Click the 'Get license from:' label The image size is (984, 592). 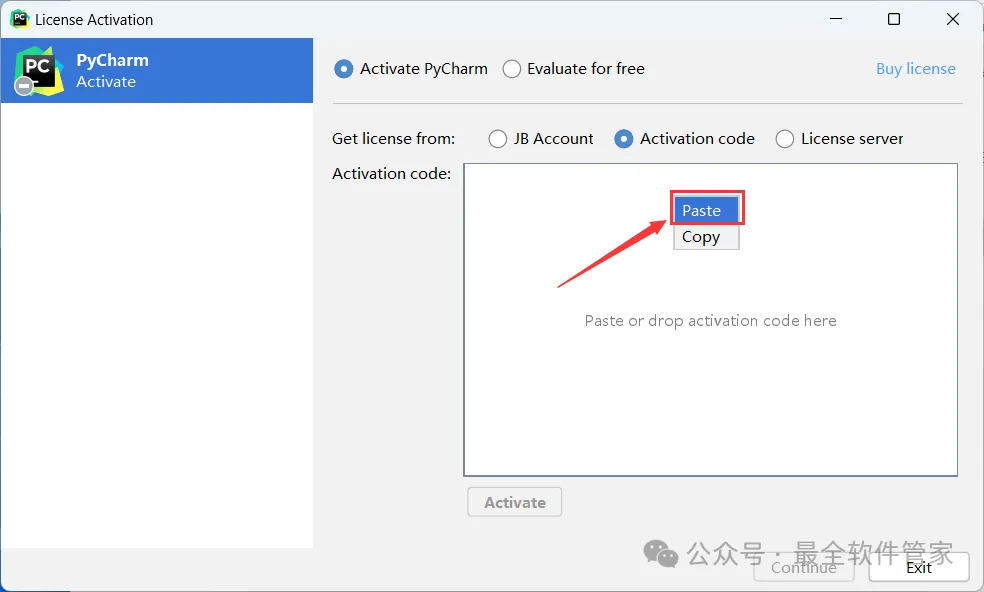coord(393,139)
